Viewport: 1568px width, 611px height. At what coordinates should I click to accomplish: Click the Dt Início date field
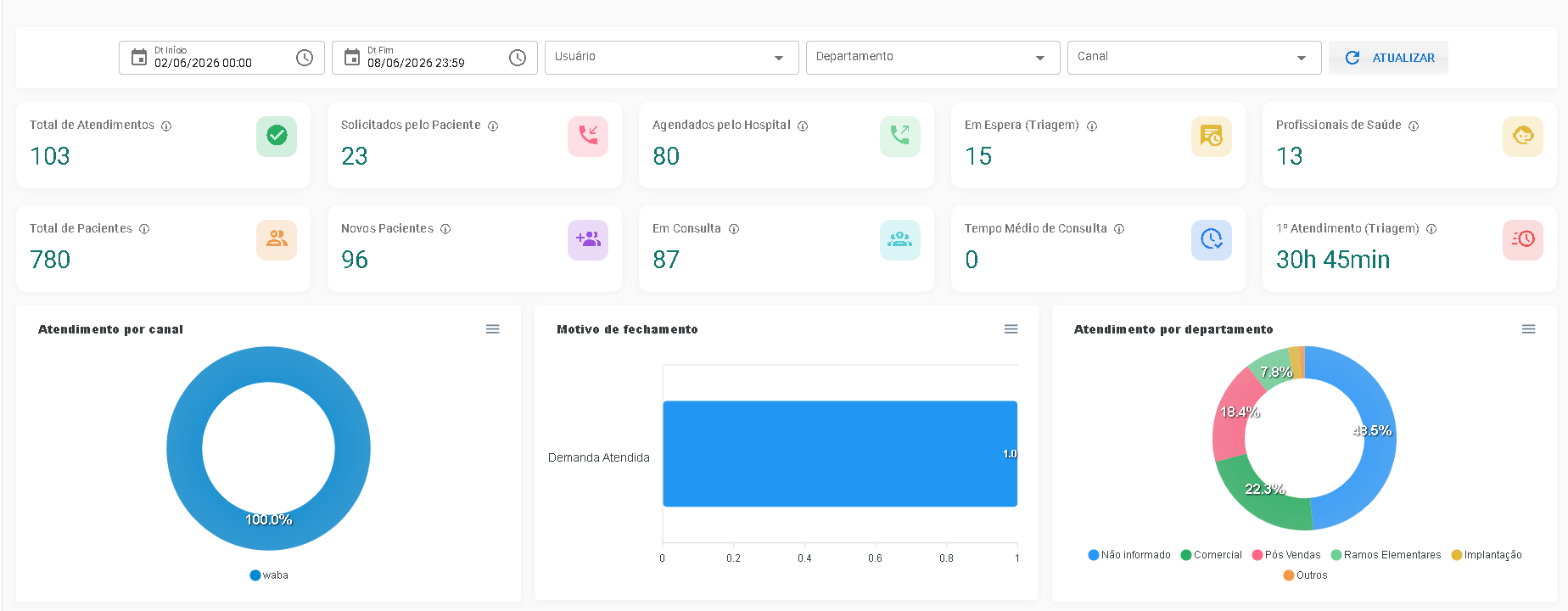point(221,58)
